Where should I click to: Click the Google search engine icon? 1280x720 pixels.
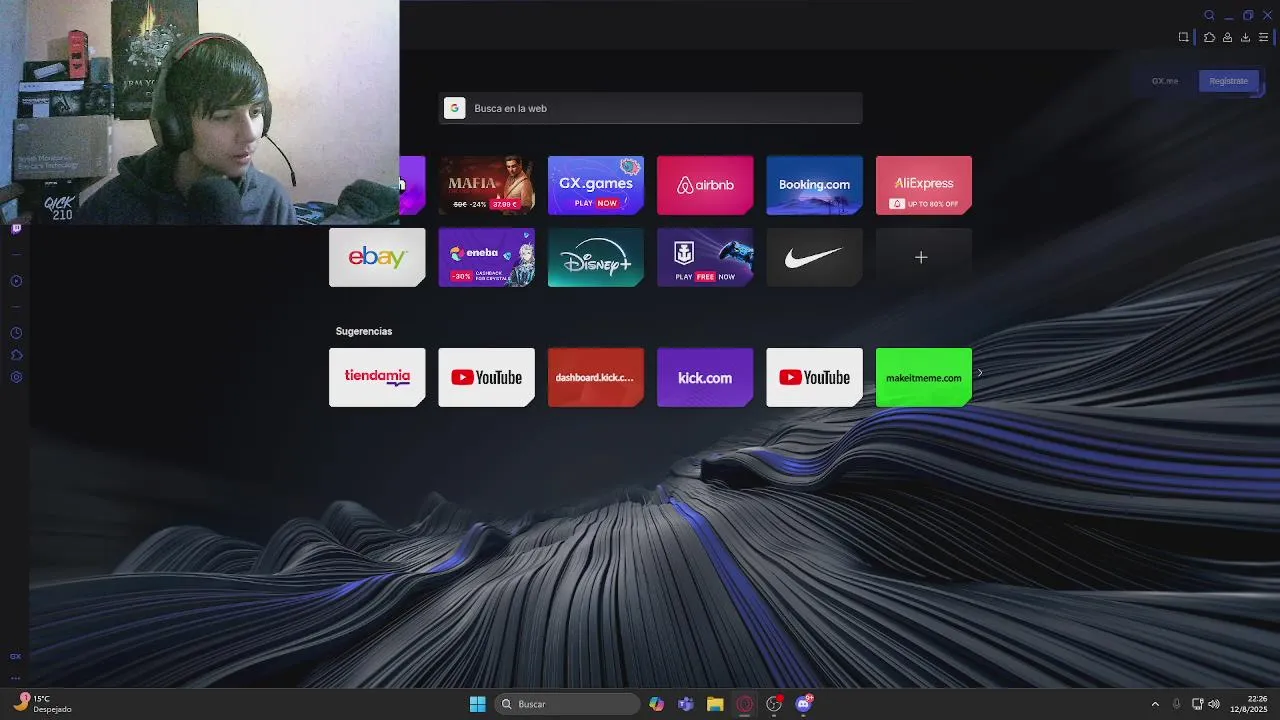pyautogui.click(x=455, y=108)
